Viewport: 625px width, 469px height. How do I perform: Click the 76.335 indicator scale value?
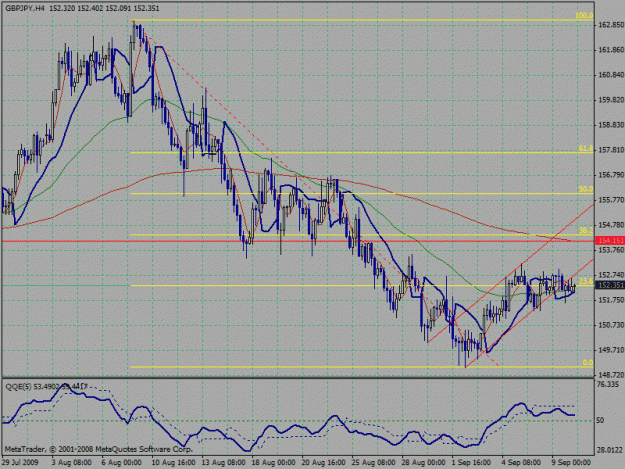pos(608,385)
